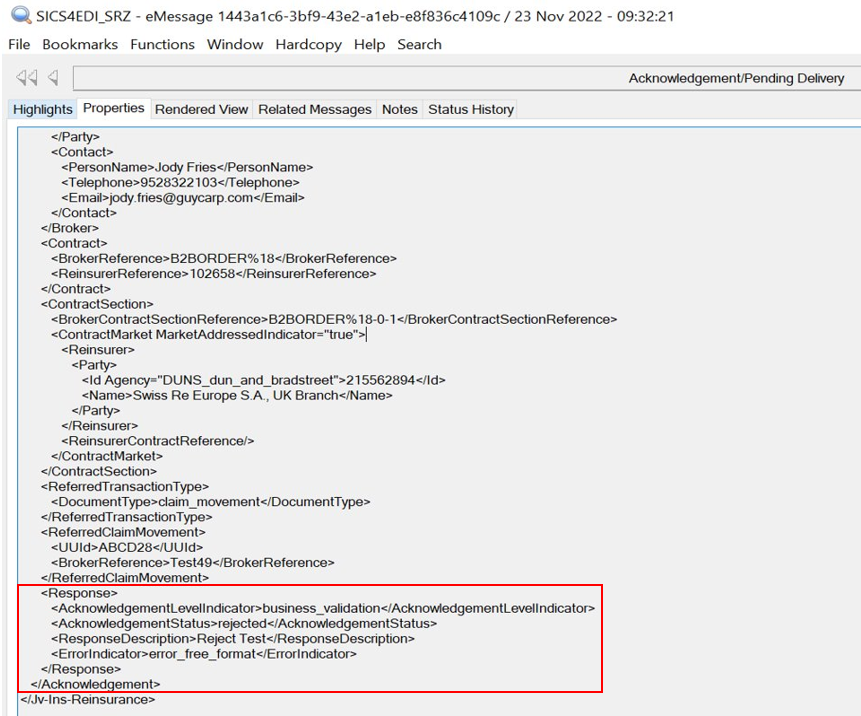Go to the Status History tab
861x716 pixels.
470,109
